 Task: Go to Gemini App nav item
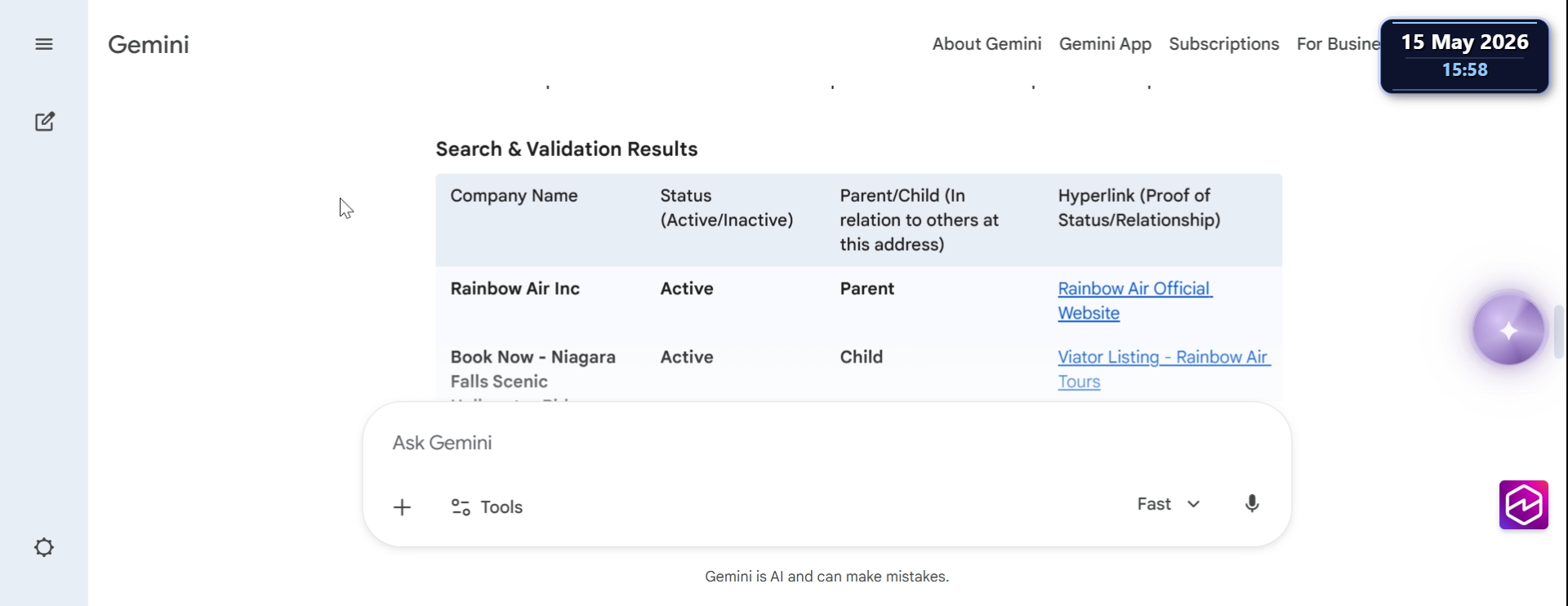[x=1105, y=44]
